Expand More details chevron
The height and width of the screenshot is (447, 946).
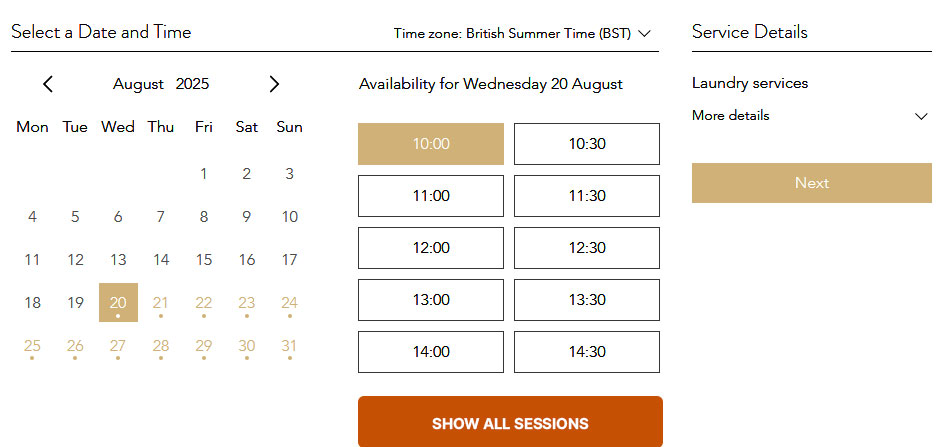tap(921, 116)
